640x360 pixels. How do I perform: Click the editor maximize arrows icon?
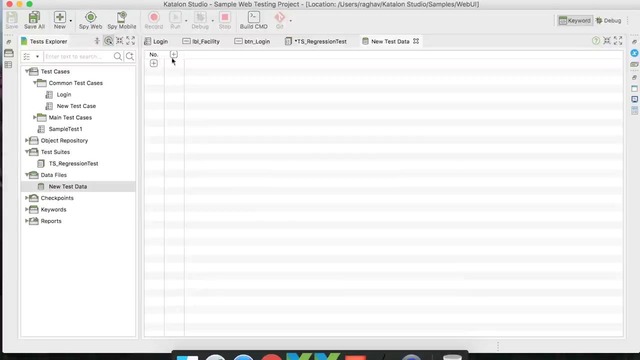[x=618, y=40]
